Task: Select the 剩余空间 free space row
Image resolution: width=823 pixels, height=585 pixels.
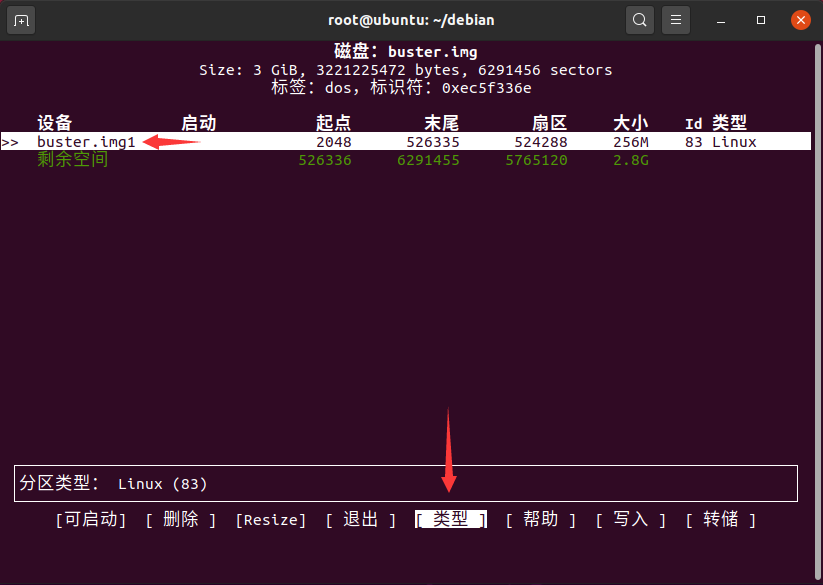Action: pyautogui.click(x=72, y=160)
